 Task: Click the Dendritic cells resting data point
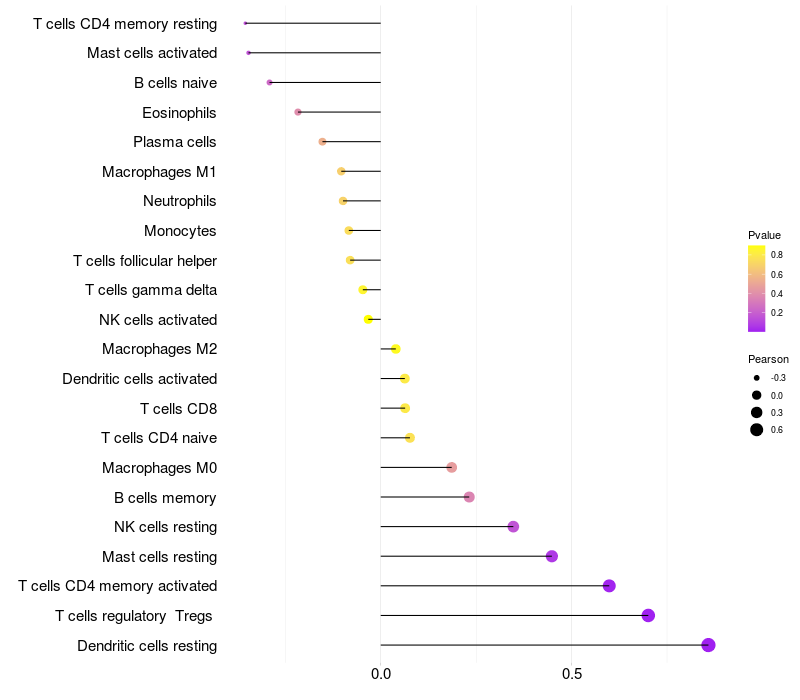708,645
